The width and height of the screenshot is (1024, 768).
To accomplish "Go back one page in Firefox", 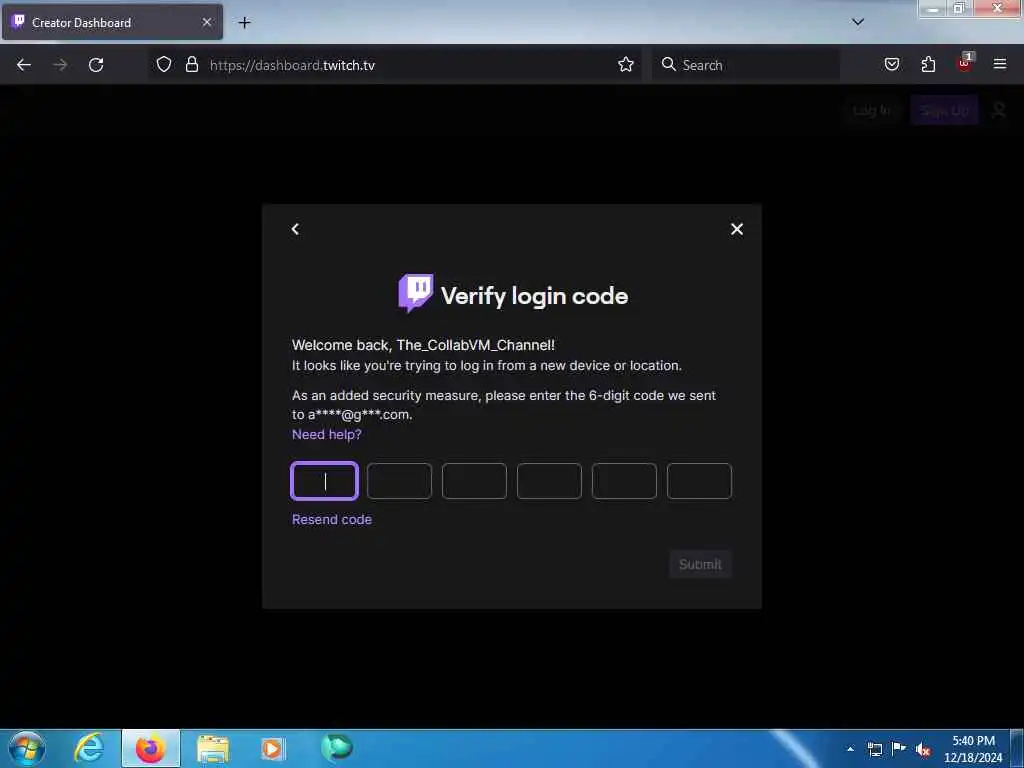I will point(24,65).
